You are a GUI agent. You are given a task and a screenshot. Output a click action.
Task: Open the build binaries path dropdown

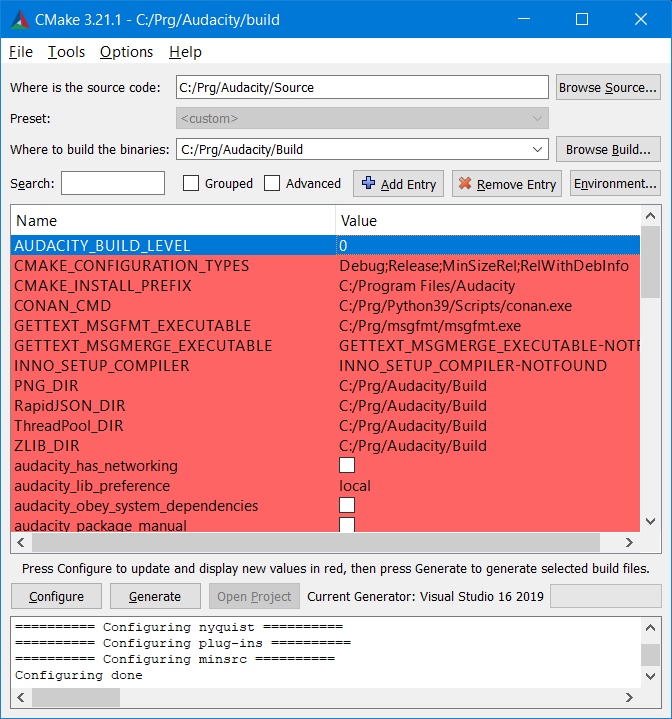point(537,149)
